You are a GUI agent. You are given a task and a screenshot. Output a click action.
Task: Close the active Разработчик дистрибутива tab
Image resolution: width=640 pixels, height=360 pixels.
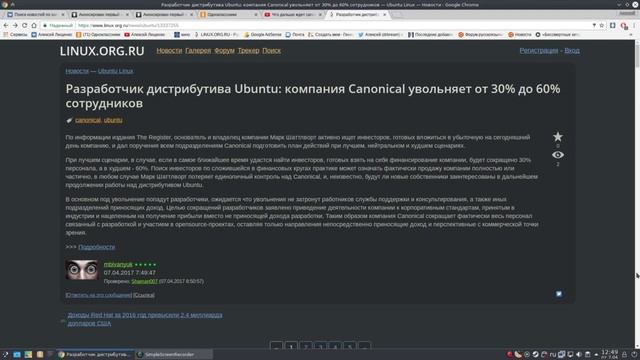384,14
